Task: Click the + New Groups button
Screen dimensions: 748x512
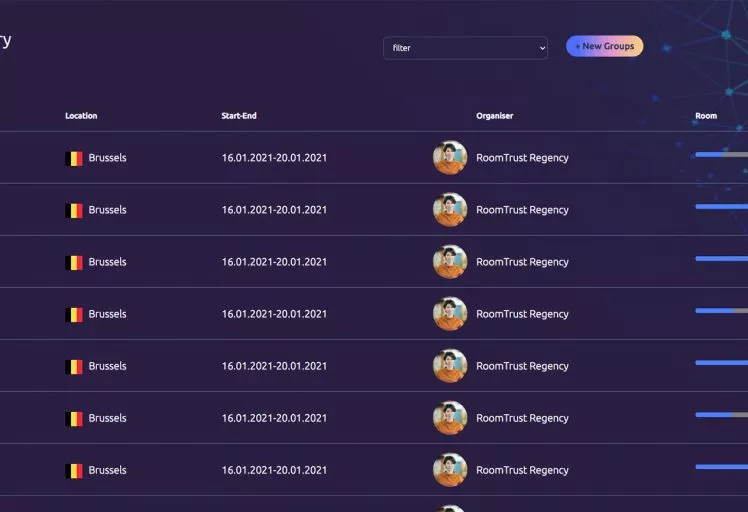Action: pyautogui.click(x=604, y=46)
